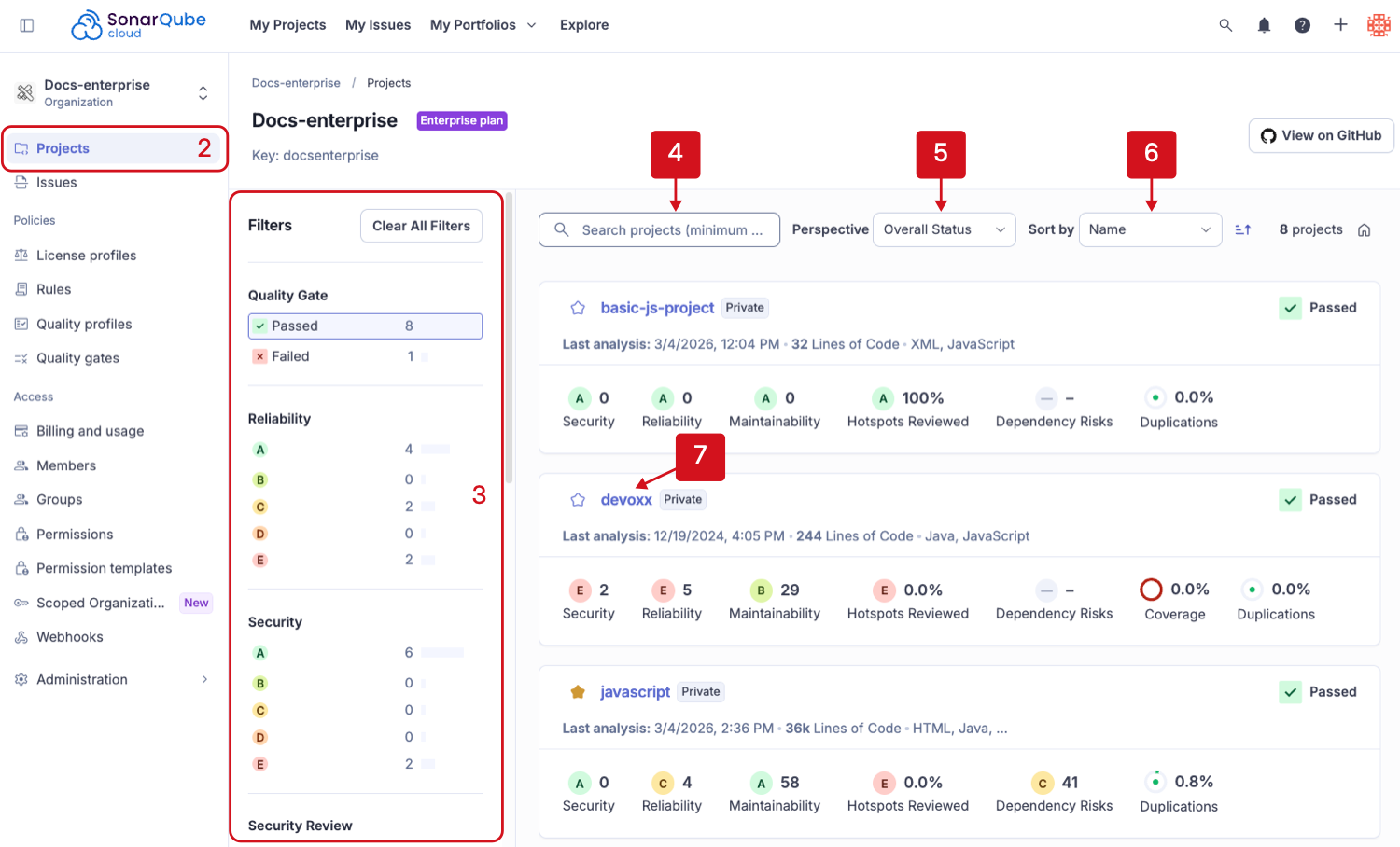Open the devoxx project link
This screenshot has width=1400, height=847.
626,500
